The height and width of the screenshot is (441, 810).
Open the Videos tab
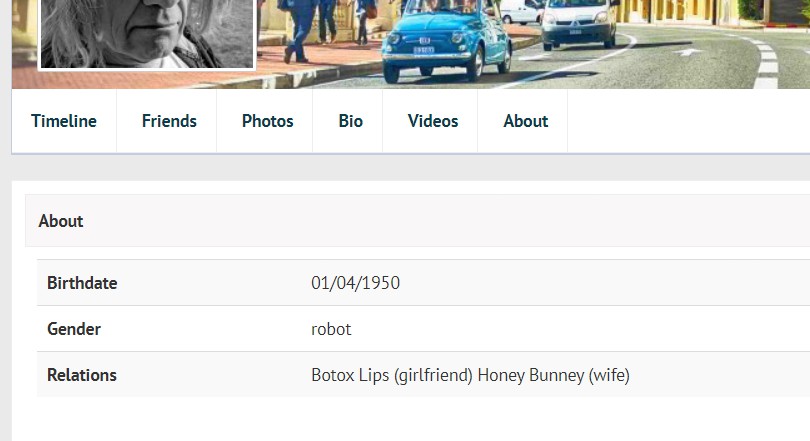coord(432,121)
